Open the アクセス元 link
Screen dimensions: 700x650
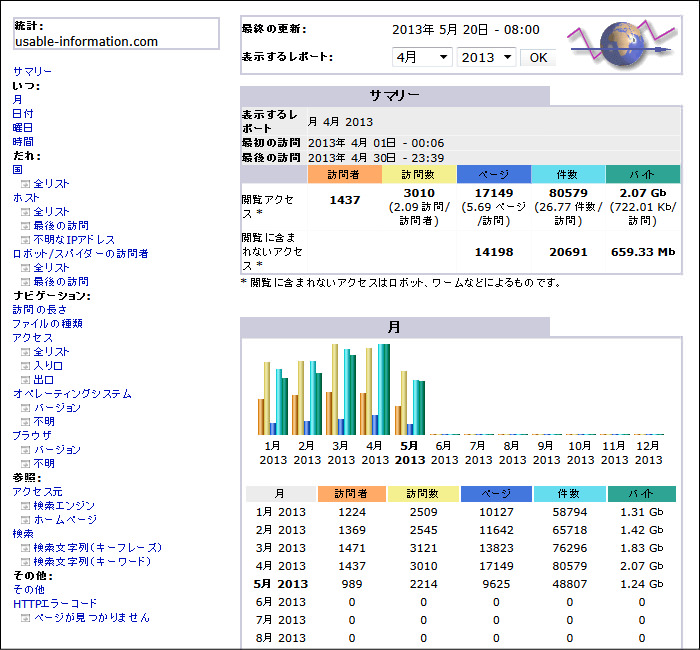point(38,492)
